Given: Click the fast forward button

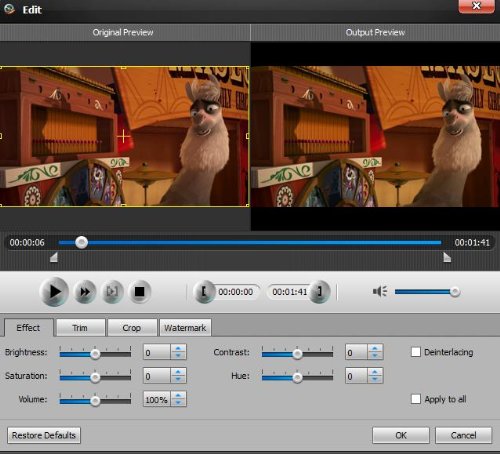Looking at the screenshot, I should tap(85, 292).
